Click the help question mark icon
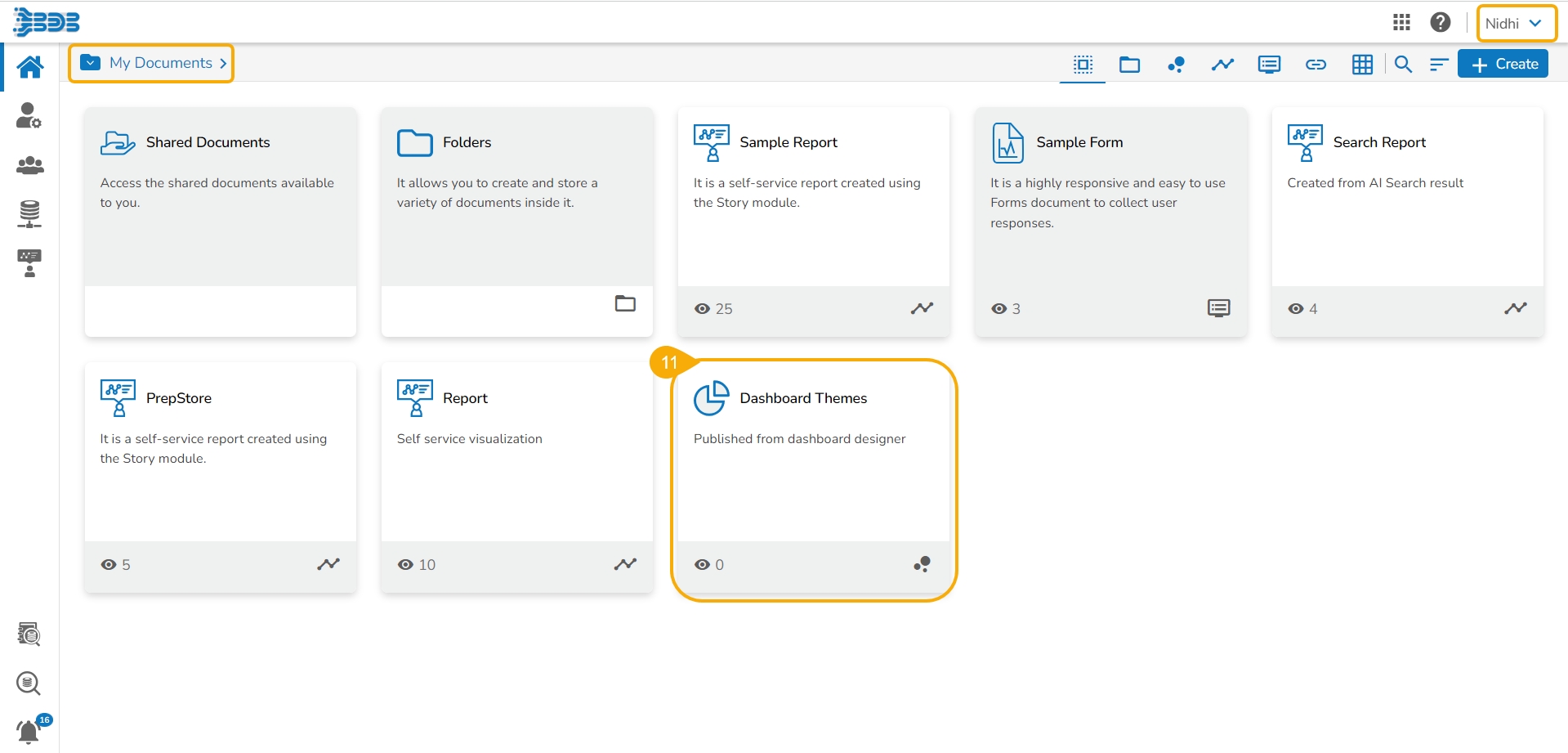 1440,23
